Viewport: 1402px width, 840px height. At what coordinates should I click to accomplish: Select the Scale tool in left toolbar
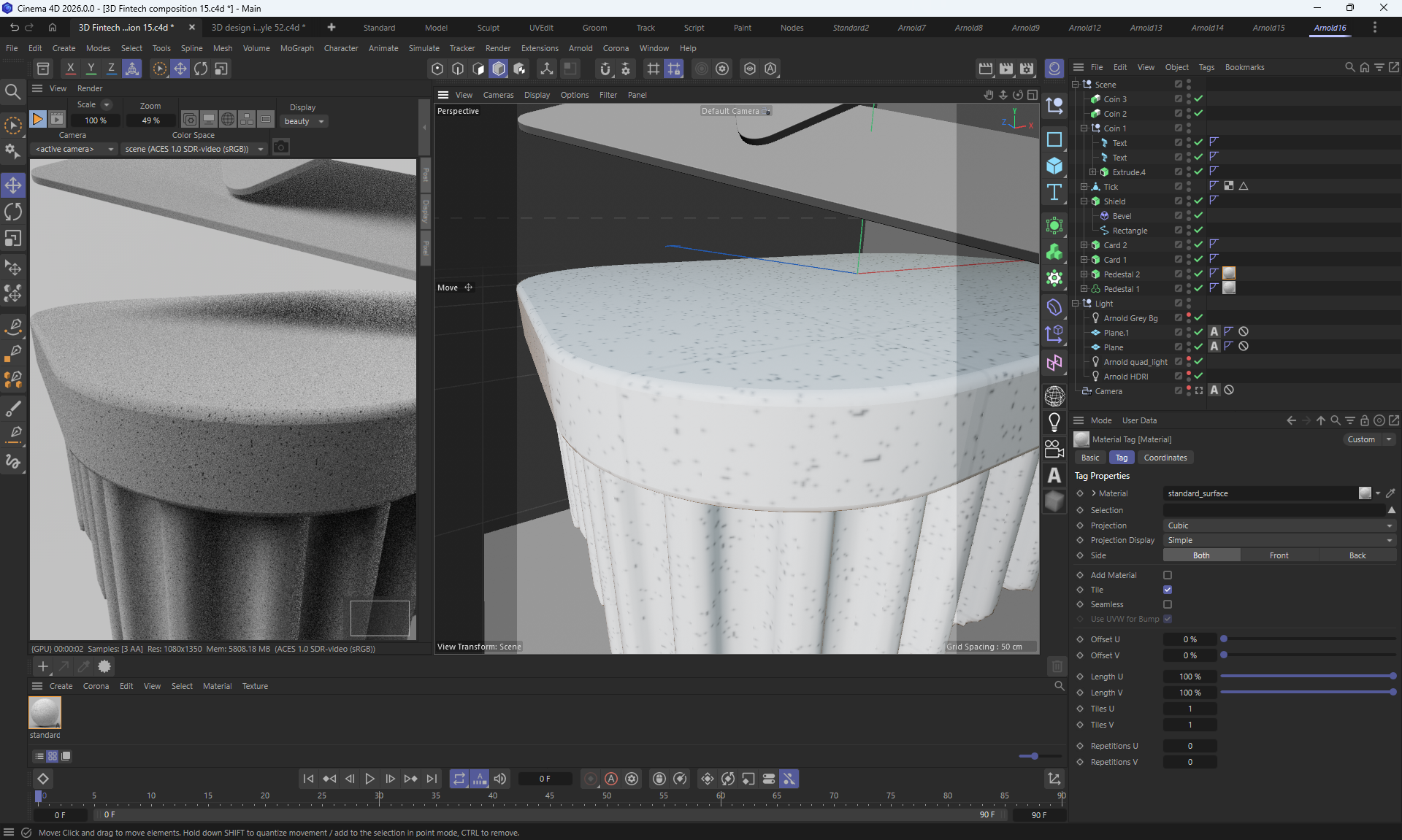point(13,239)
